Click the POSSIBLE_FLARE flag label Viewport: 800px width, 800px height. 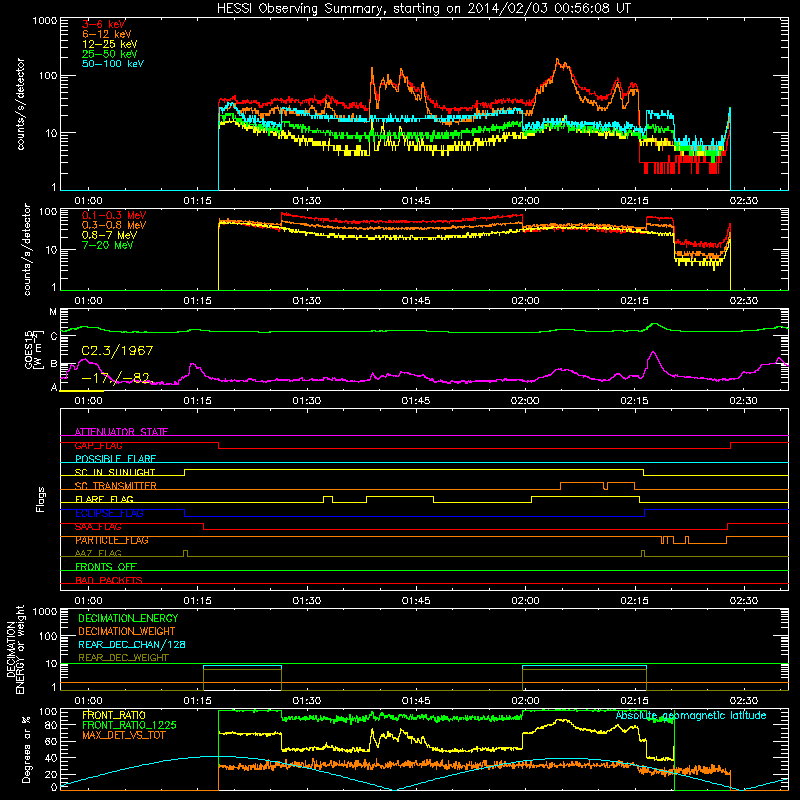(115, 459)
